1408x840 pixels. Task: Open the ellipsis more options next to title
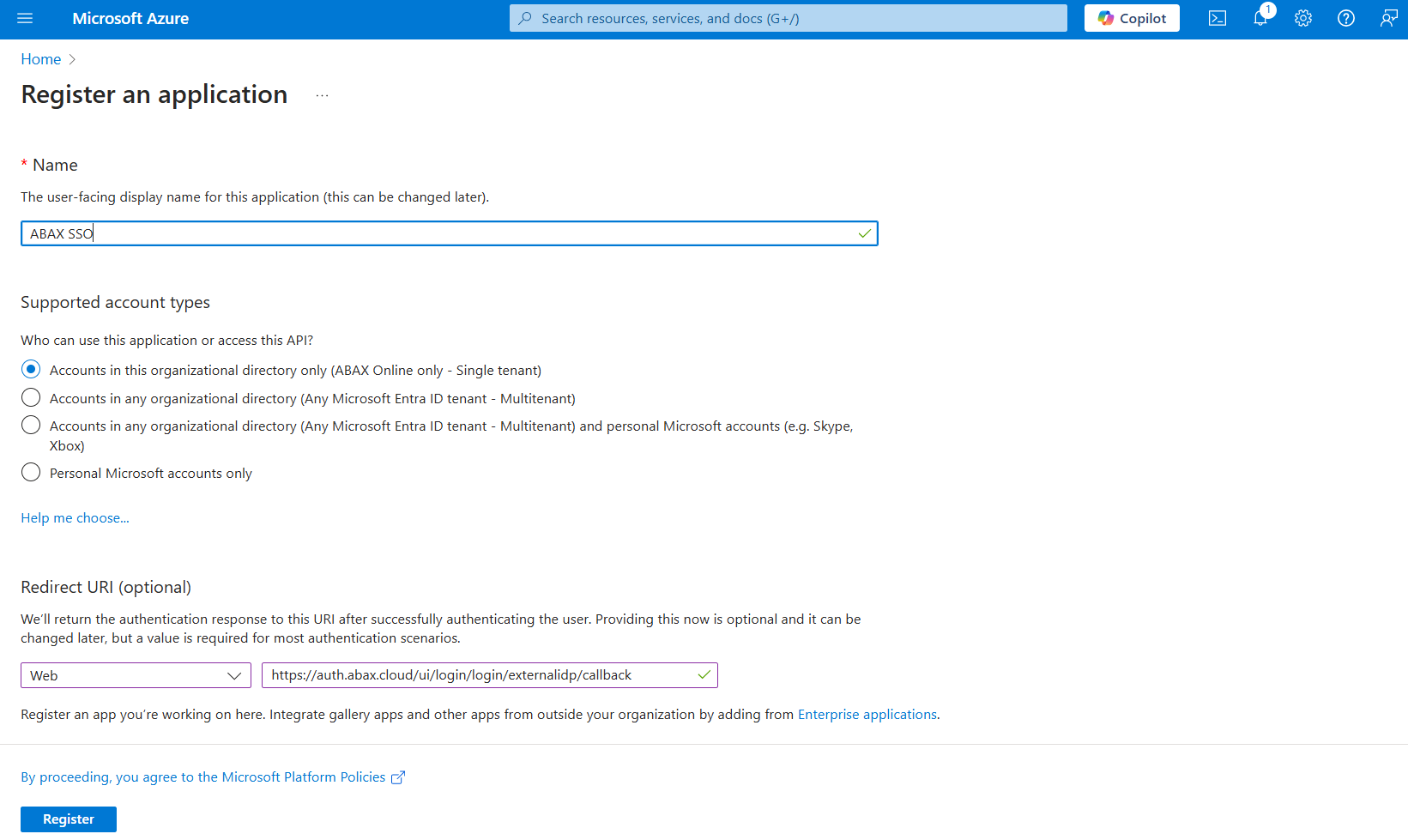point(322,95)
